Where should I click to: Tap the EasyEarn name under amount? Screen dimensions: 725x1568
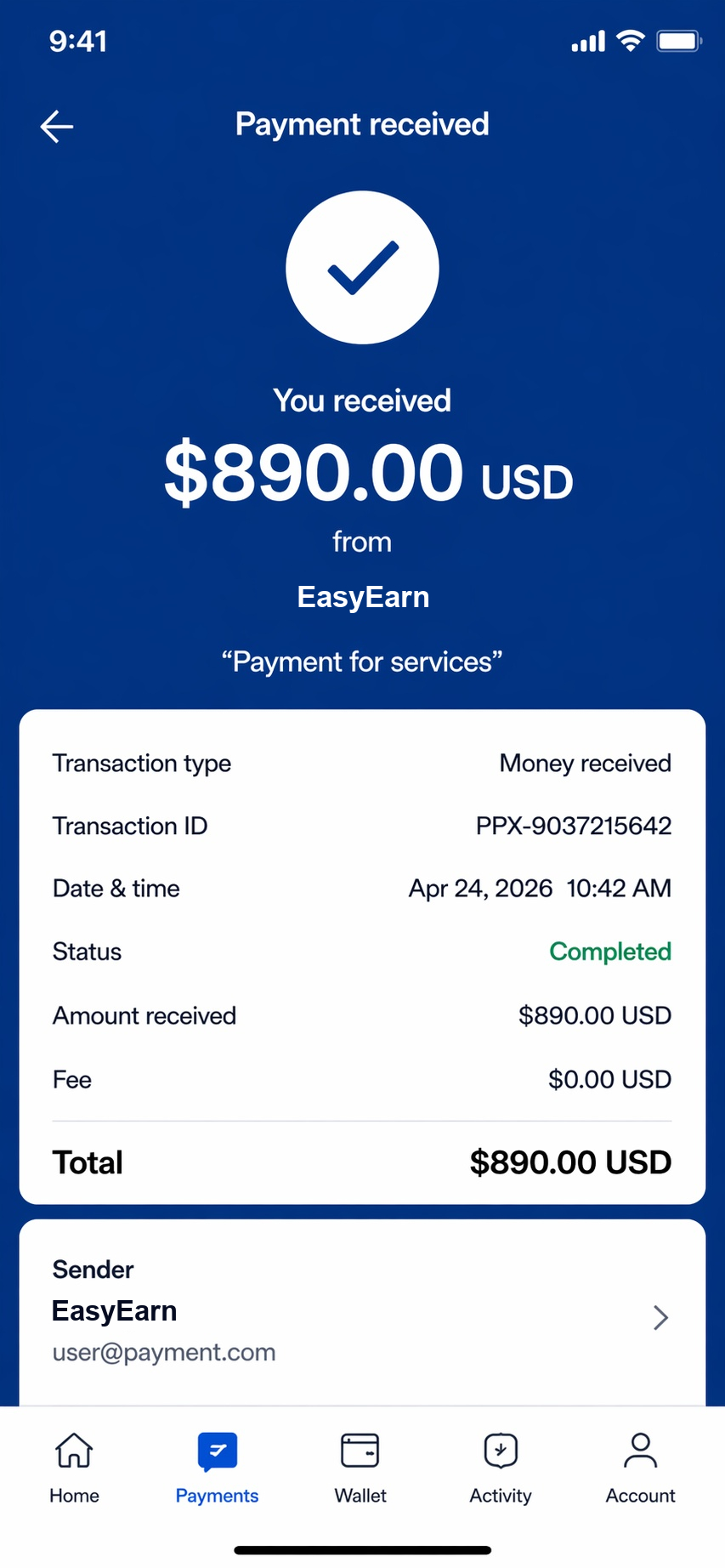(363, 597)
